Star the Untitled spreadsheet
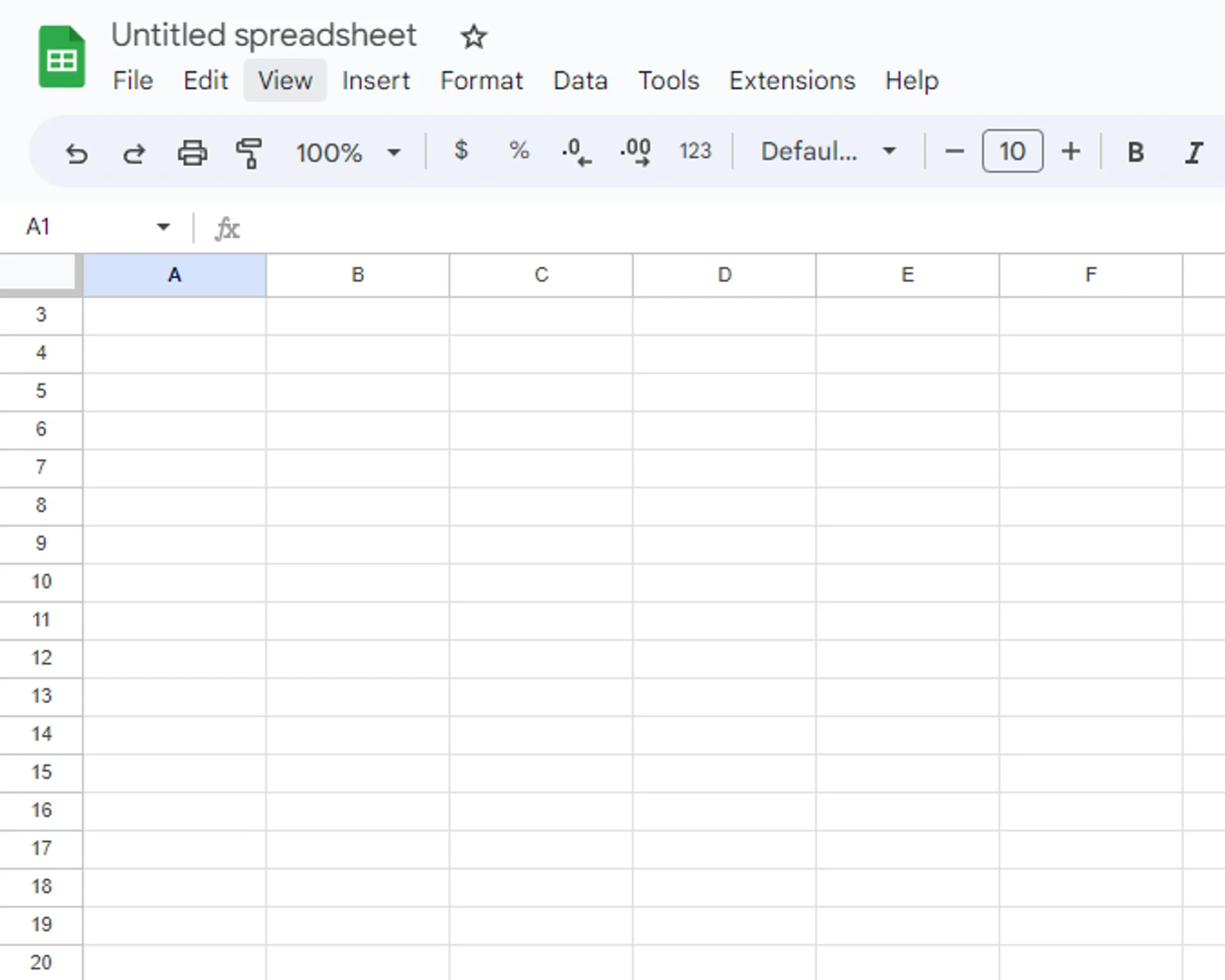Screen dimensions: 1225x980 click(x=473, y=37)
